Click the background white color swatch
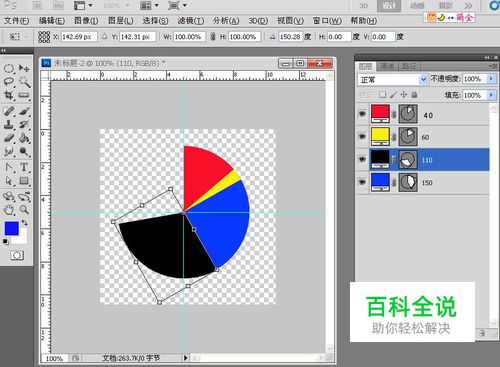Viewport: 500px width, 367px height. tap(22, 237)
